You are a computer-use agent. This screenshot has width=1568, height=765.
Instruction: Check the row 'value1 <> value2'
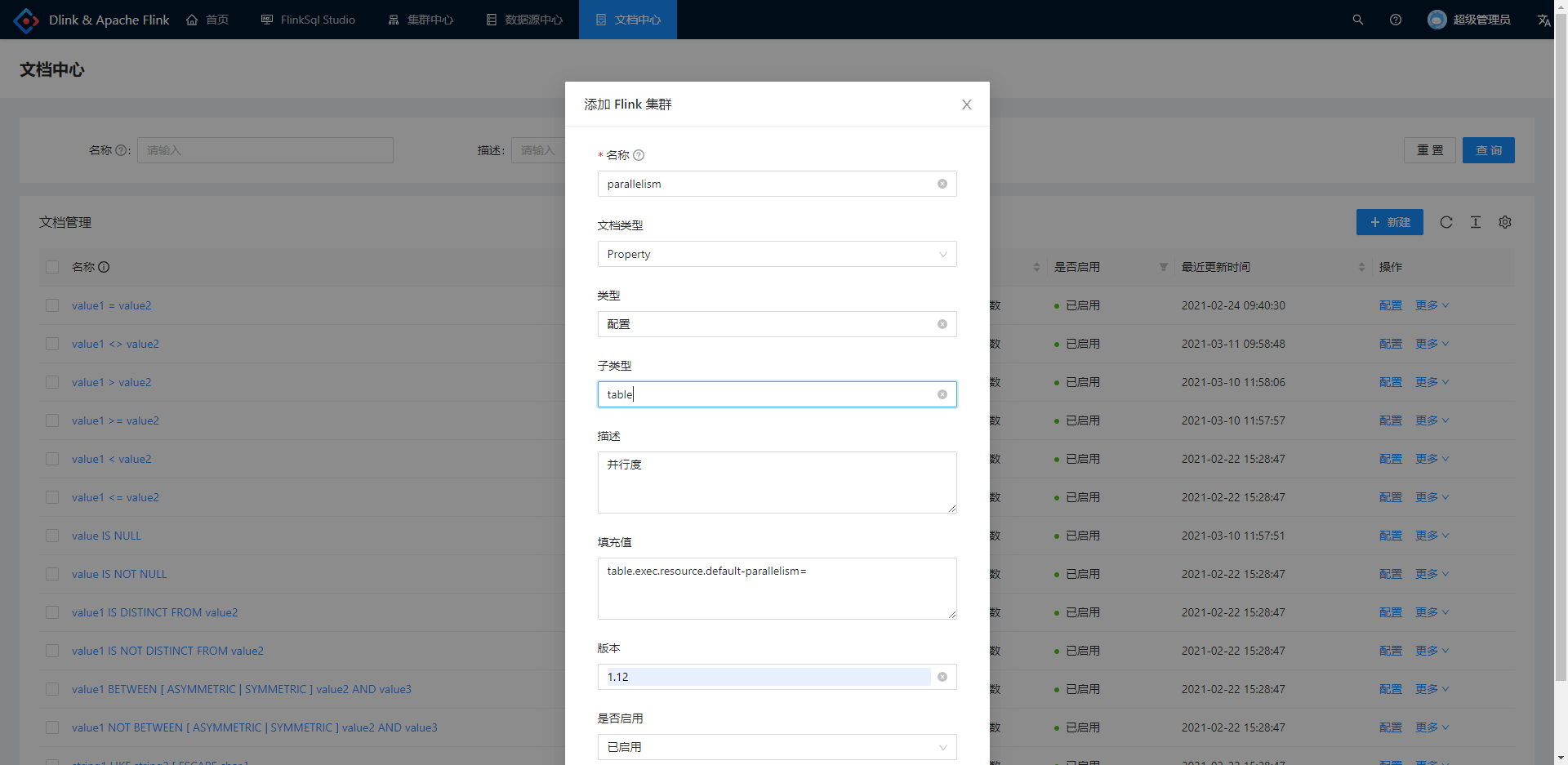52,344
